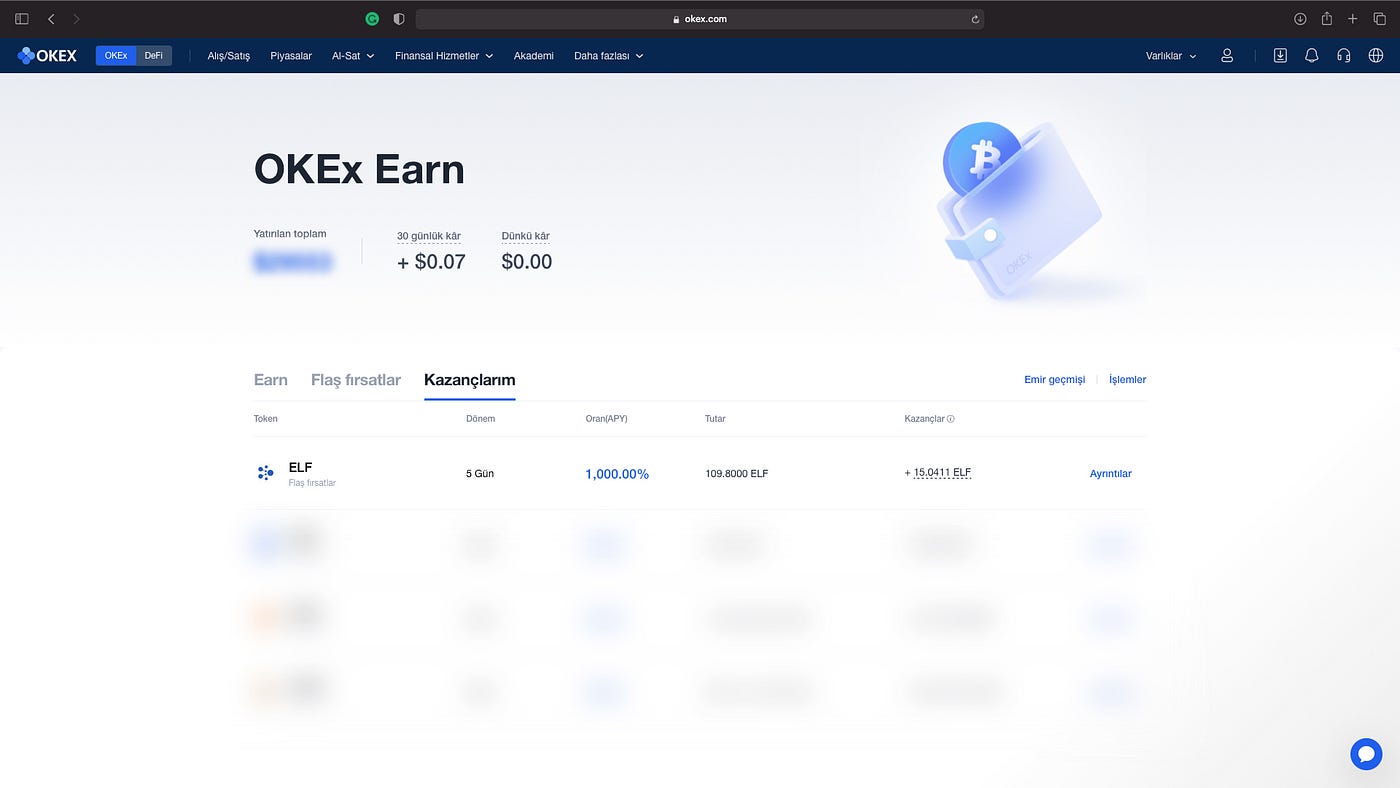Expand the Daha fazlası dropdown
The image size is (1400, 788).
point(609,56)
